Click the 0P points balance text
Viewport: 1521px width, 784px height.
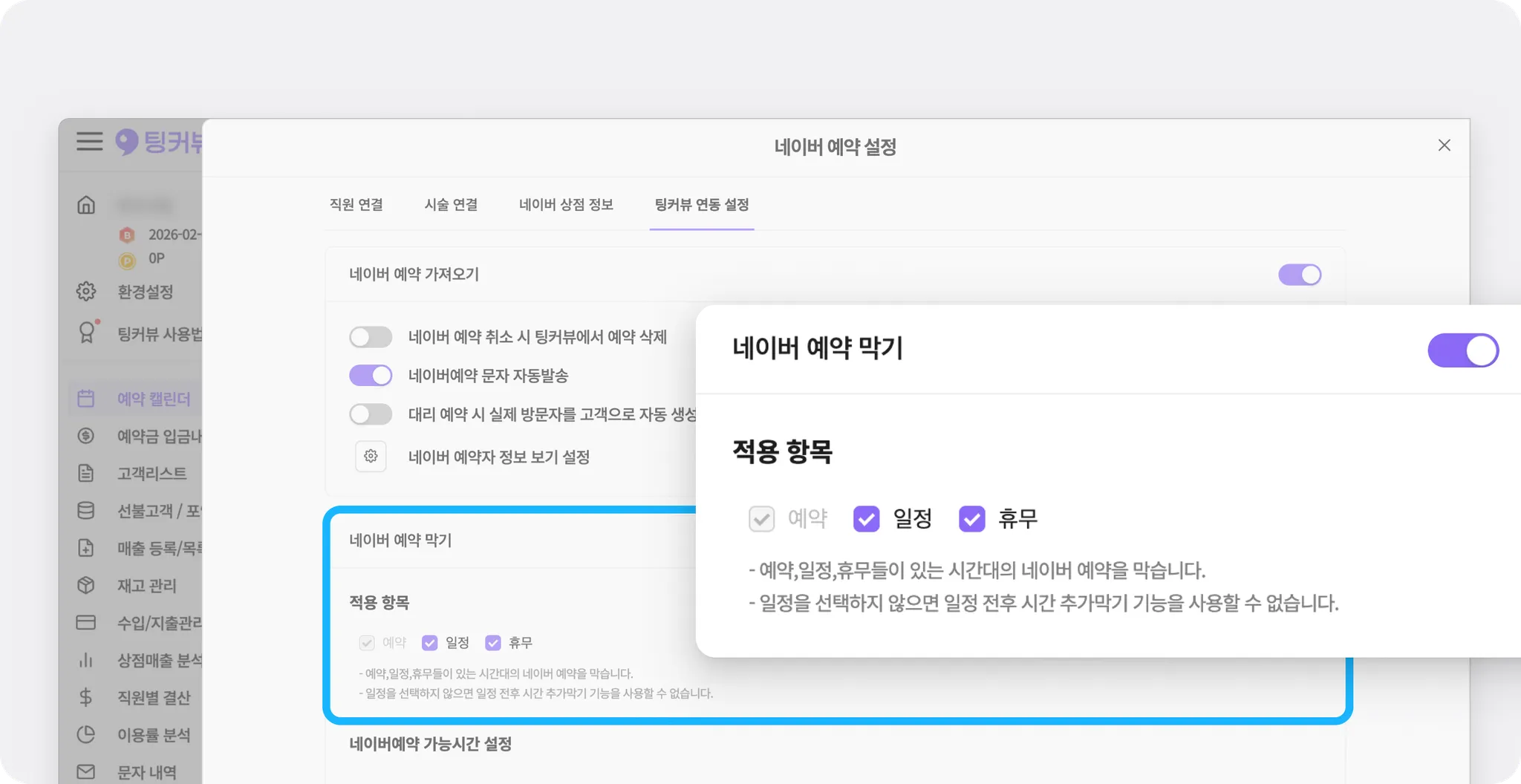(x=157, y=258)
